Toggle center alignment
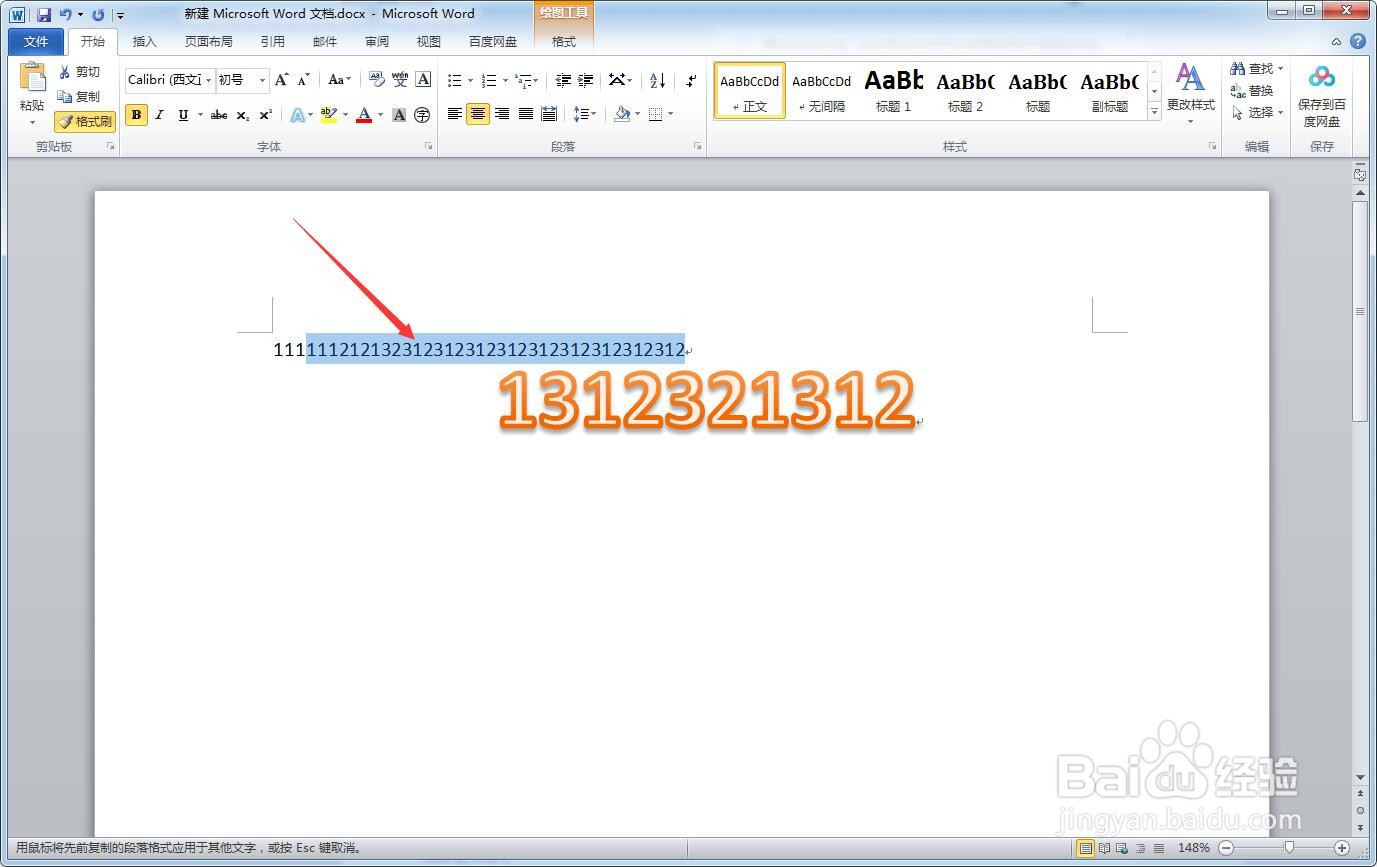1377x867 pixels. pos(478,114)
